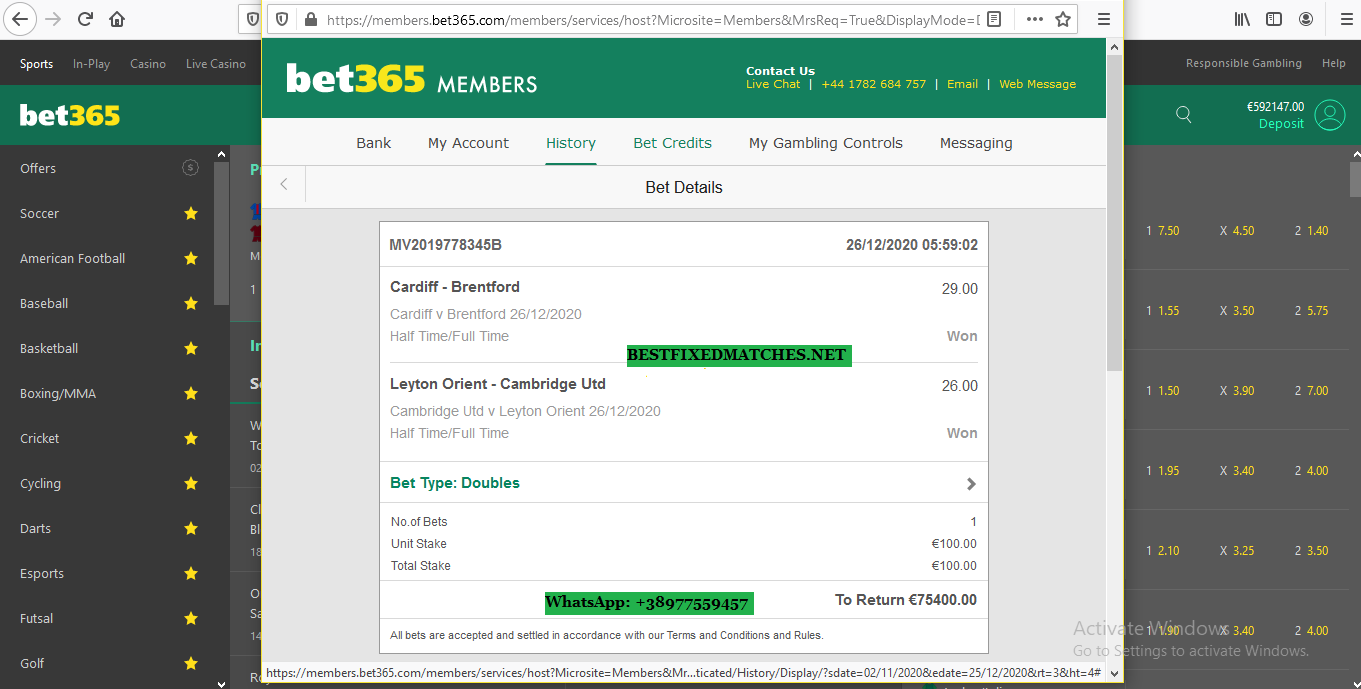Click the browser back arrow button
The width and height of the screenshot is (1361, 689).
20,19
